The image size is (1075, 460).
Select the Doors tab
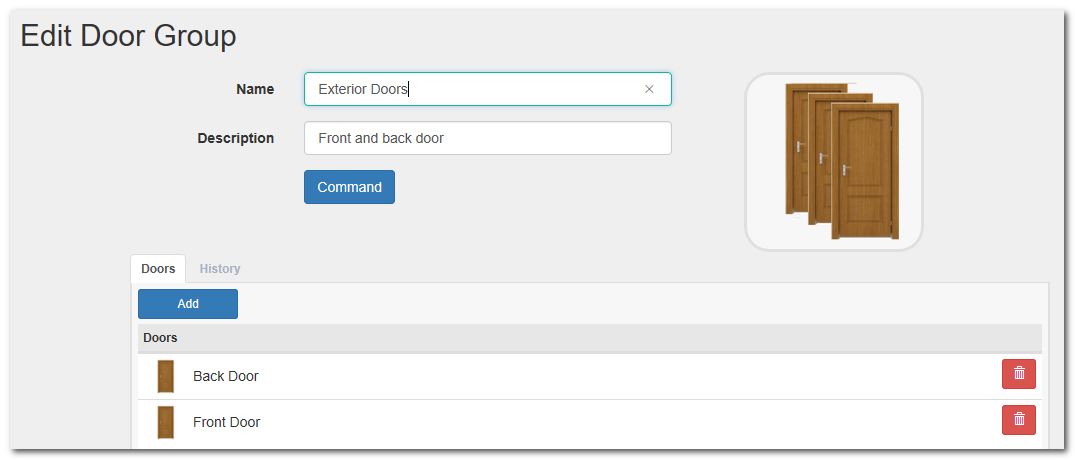[158, 269]
